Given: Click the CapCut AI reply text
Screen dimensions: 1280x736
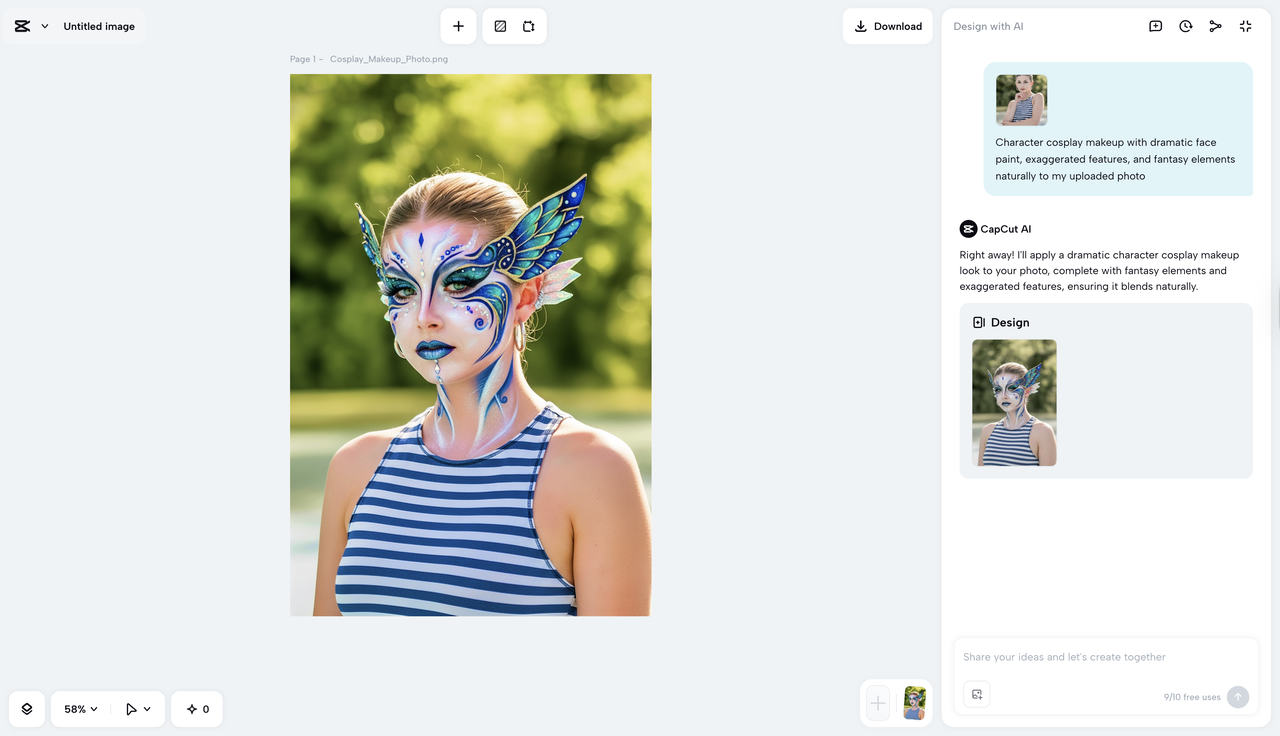Looking at the screenshot, I should (1099, 271).
